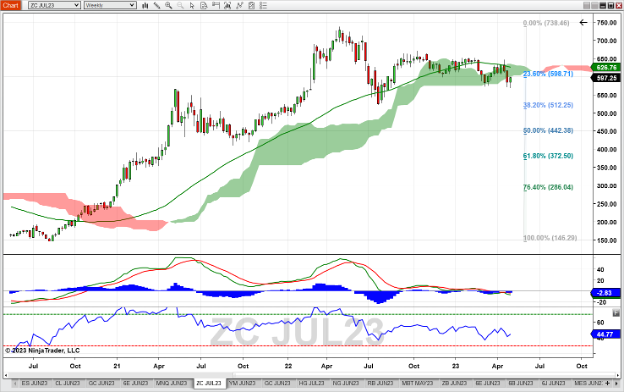Open the bar style chart type icon
The width and height of the screenshot is (624, 392).
point(145,6)
